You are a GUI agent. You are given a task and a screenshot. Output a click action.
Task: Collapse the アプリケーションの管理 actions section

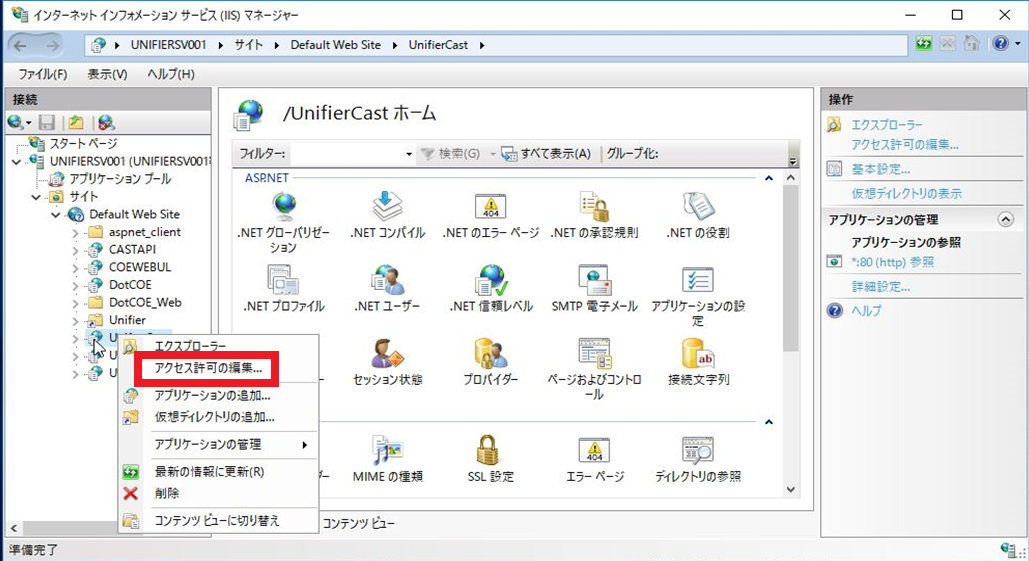pyautogui.click(x=1005, y=219)
